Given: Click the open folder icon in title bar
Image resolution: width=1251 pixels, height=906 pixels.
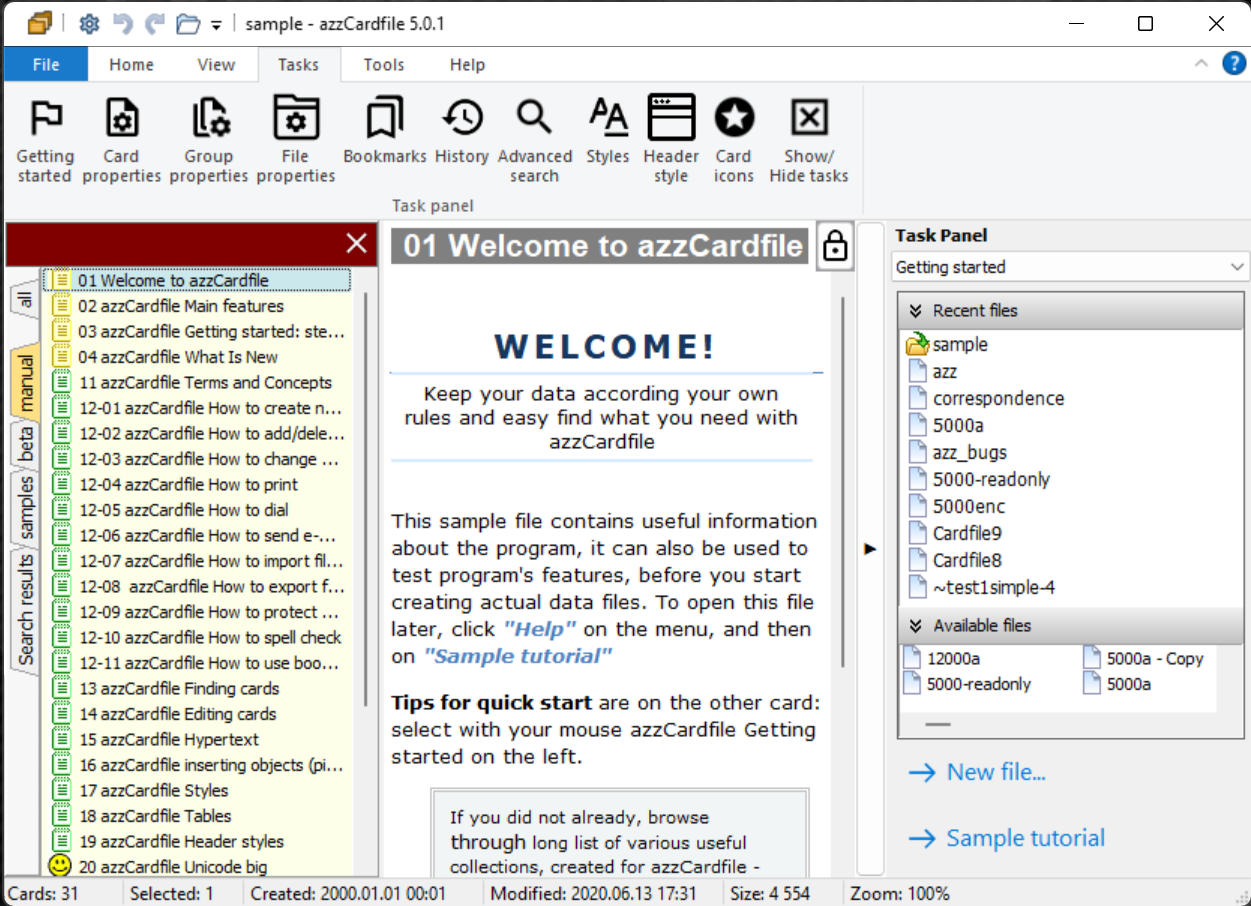Looking at the screenshot, I should click(187, 24).
